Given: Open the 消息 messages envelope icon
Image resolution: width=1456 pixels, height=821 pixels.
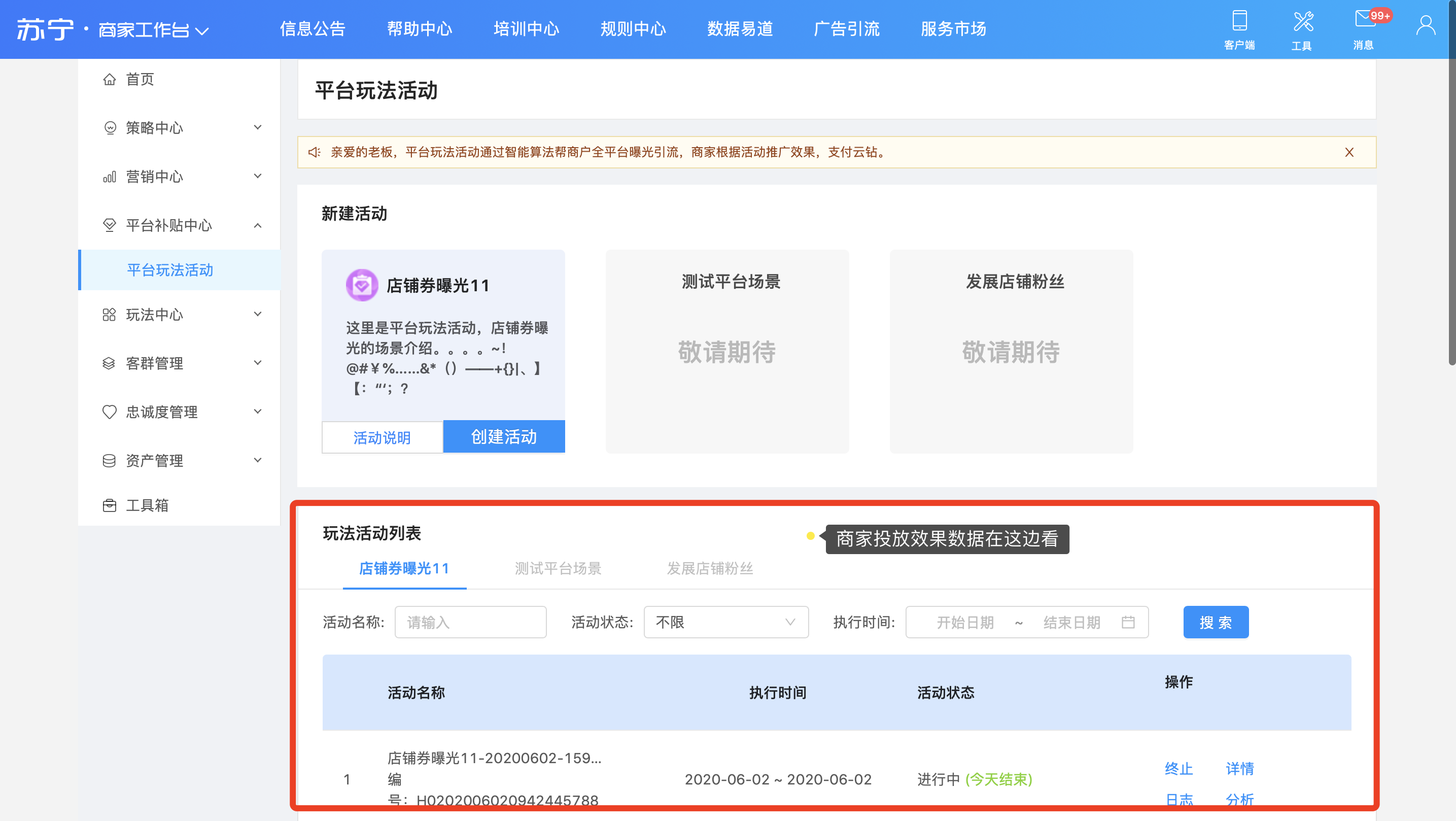Looking at the screenshot, I should pos(1366,19).
